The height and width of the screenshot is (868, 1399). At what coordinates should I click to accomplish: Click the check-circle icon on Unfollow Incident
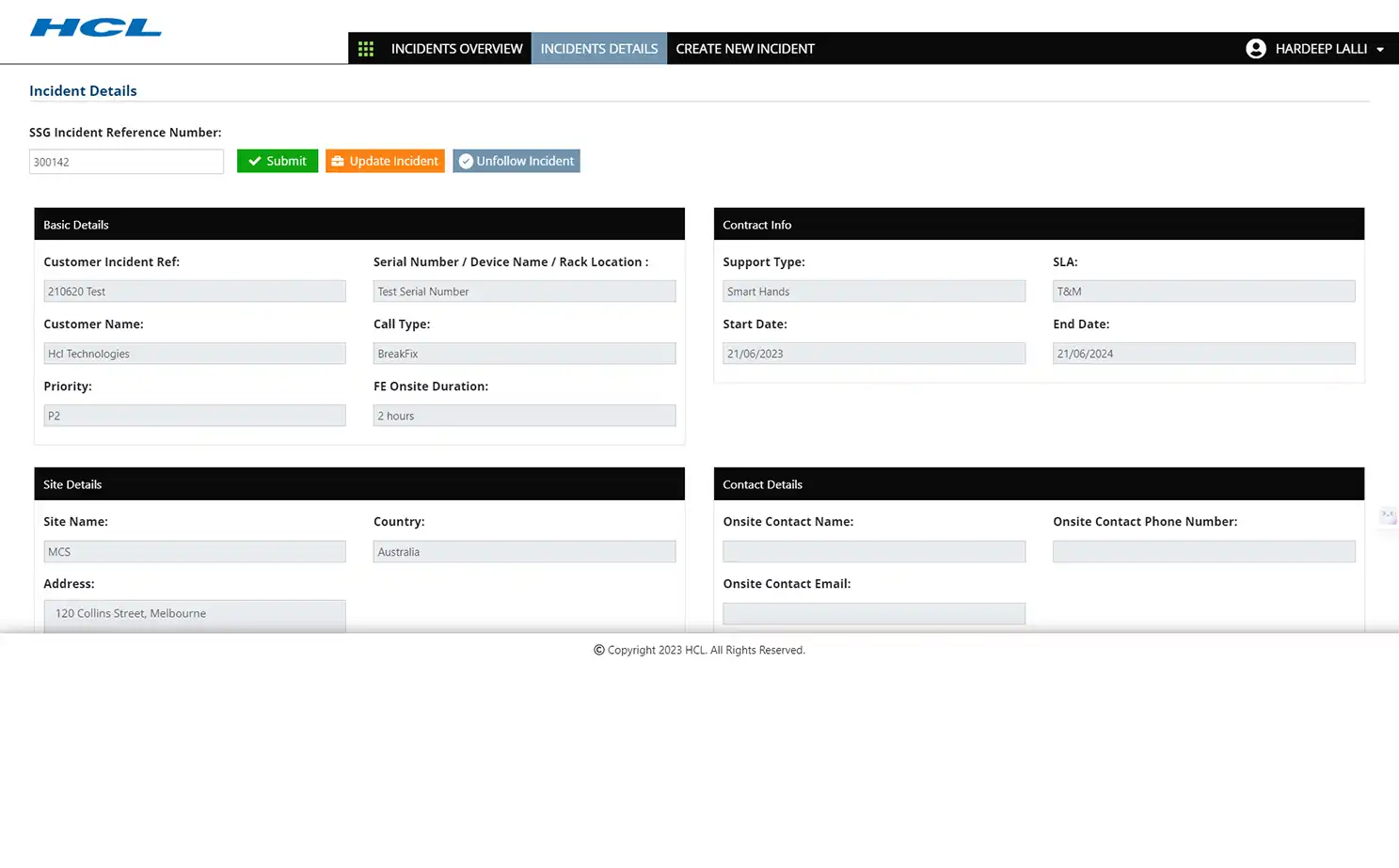point(467,160)
